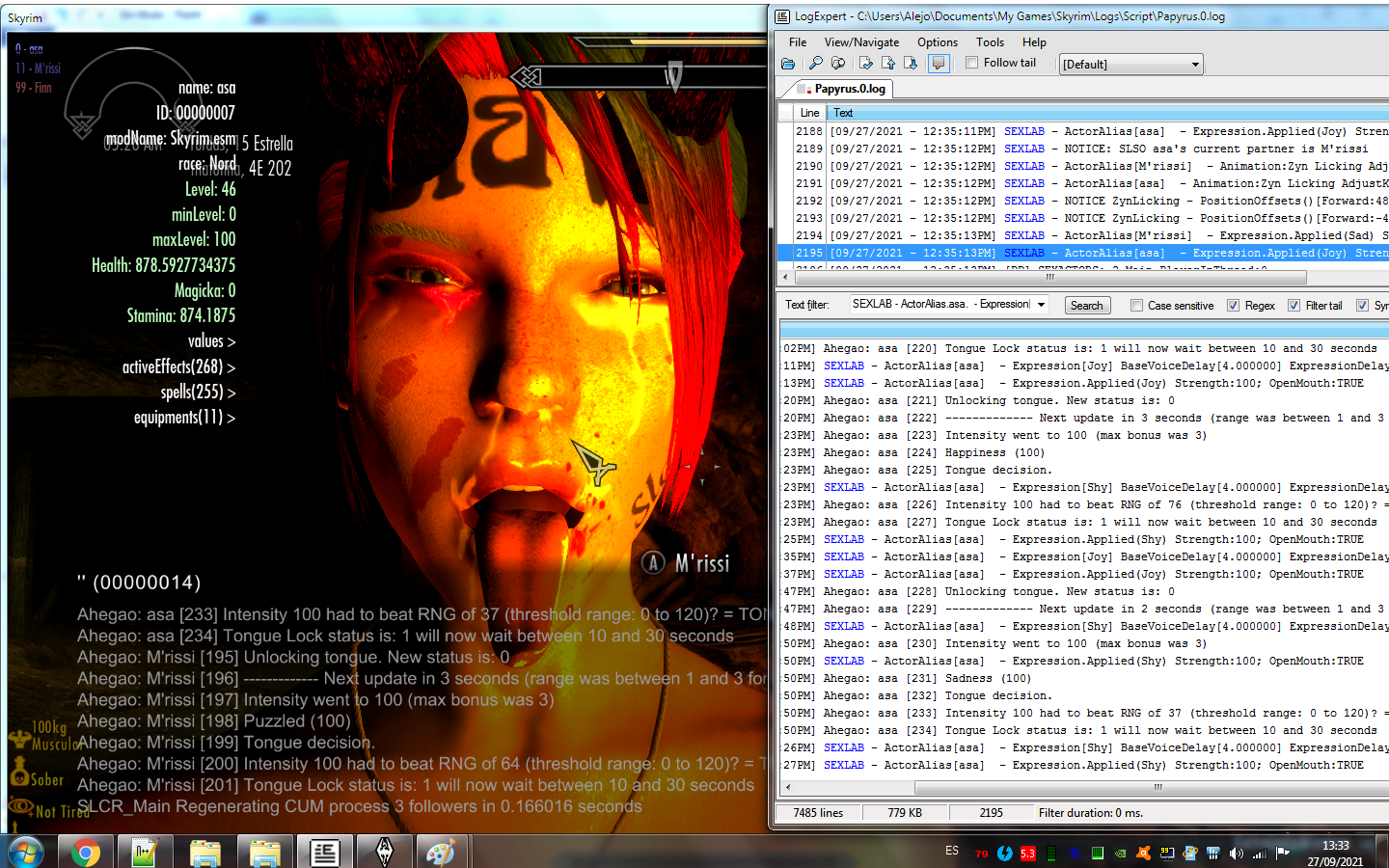
Task: Click filter result 'asa [224] Happiness (100)'
Action: (x=1084, y=452)
